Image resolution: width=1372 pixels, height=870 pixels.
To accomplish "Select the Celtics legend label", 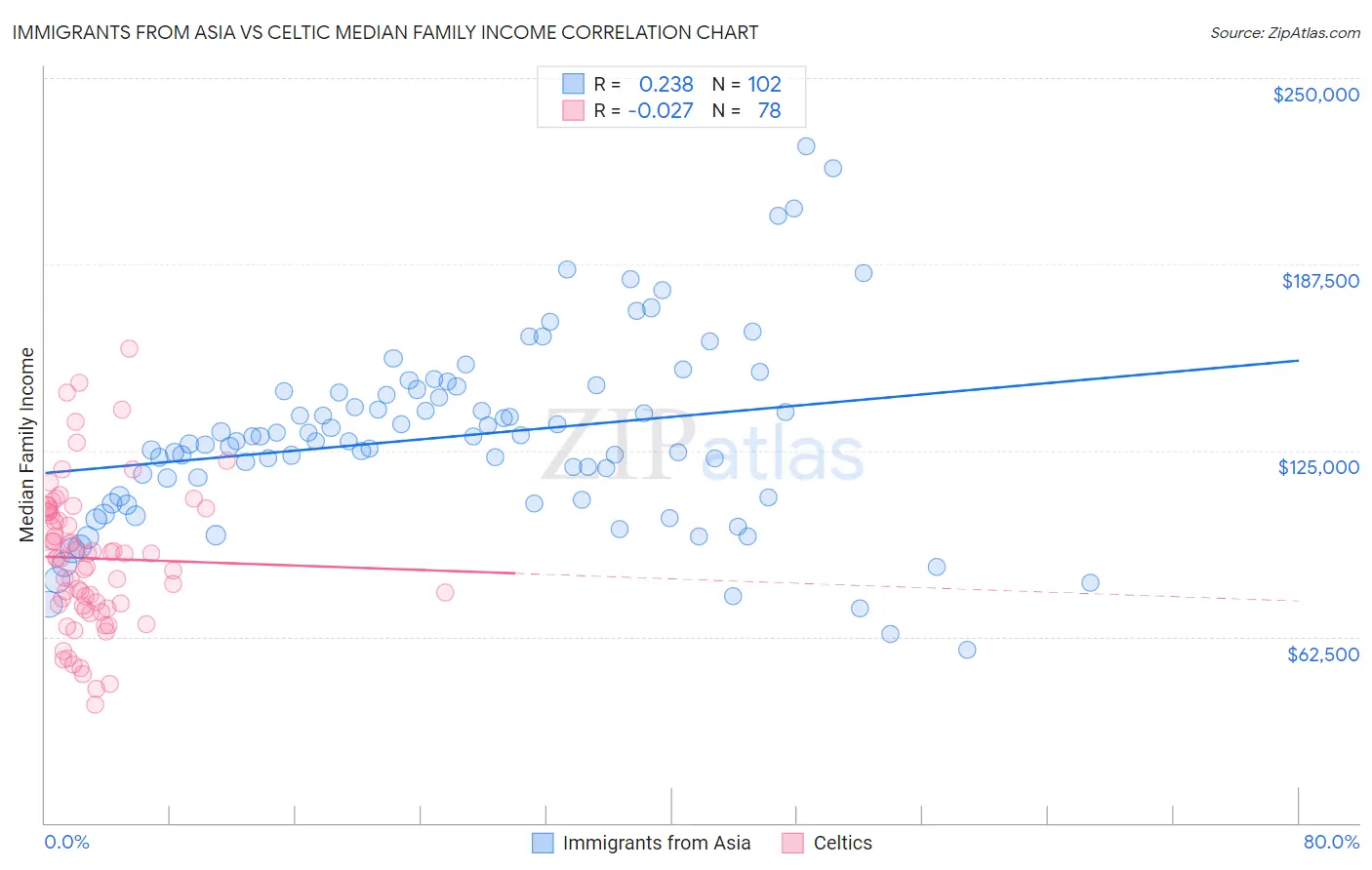I will point(843,843).
